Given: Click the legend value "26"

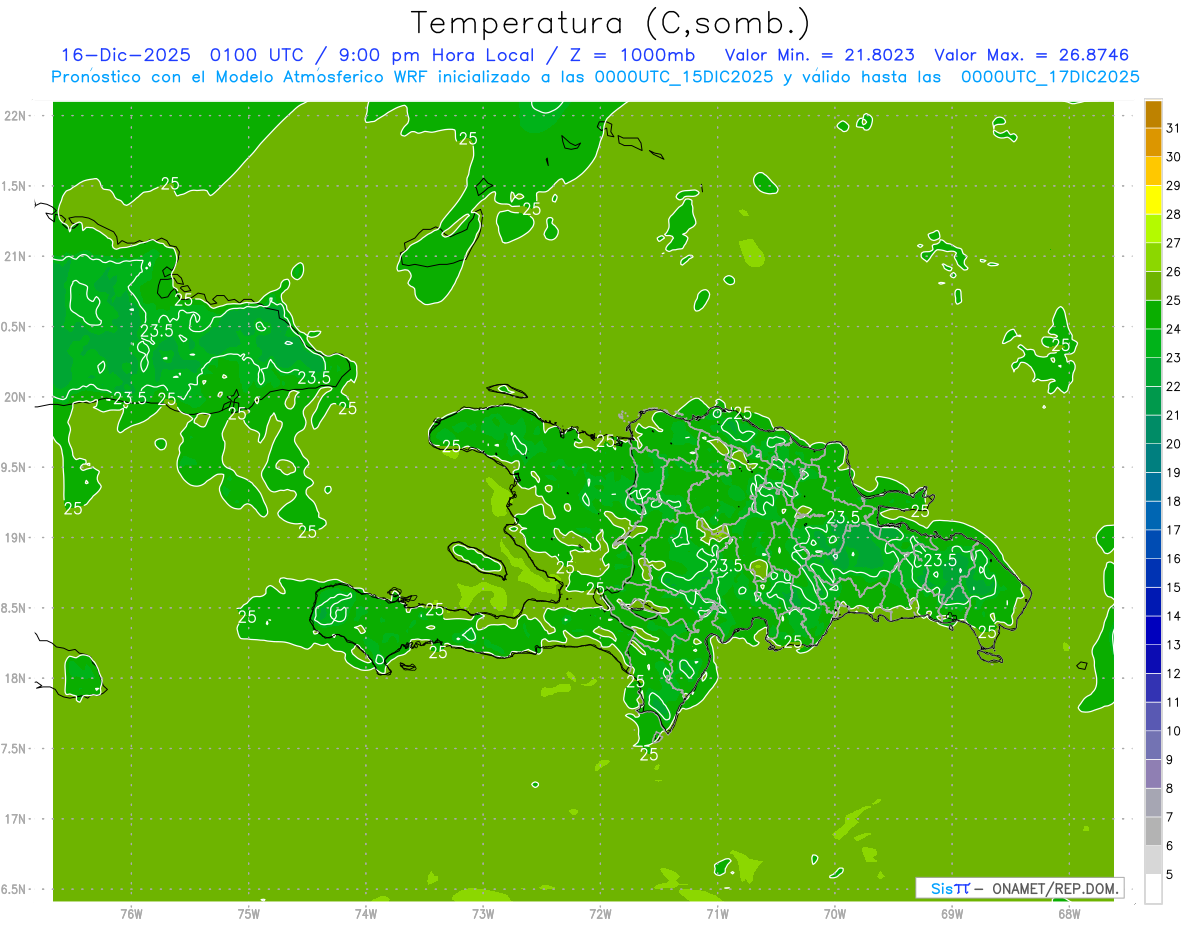Looking at the screenshot, I should [1174, 272].
